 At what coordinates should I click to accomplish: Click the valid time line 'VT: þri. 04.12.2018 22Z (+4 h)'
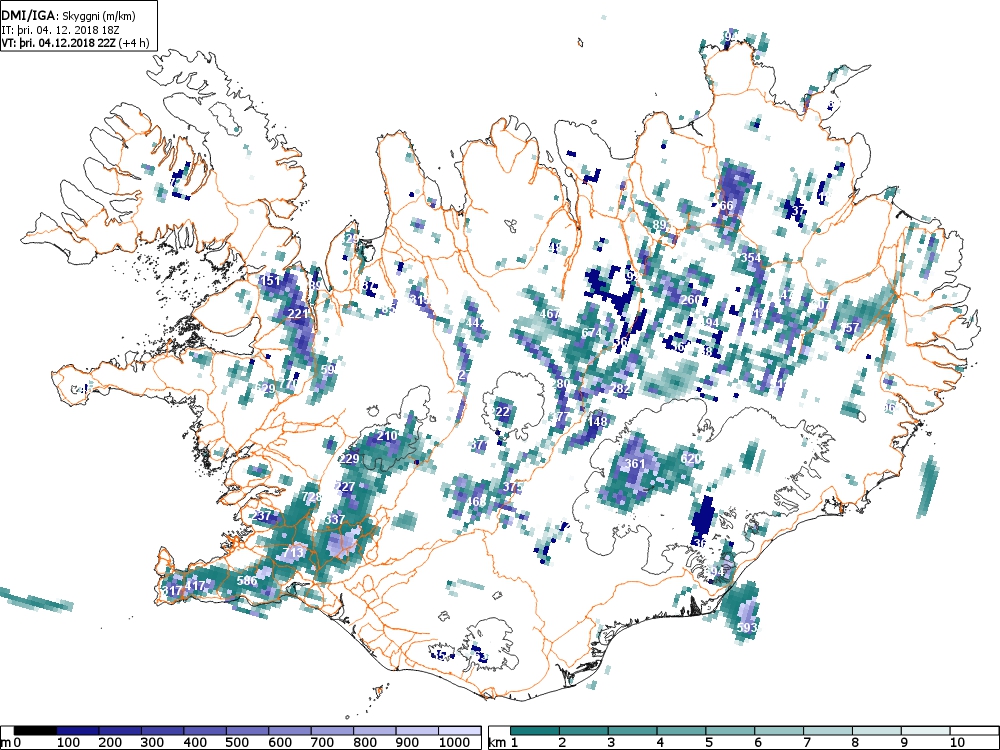(x=75, y=43)
